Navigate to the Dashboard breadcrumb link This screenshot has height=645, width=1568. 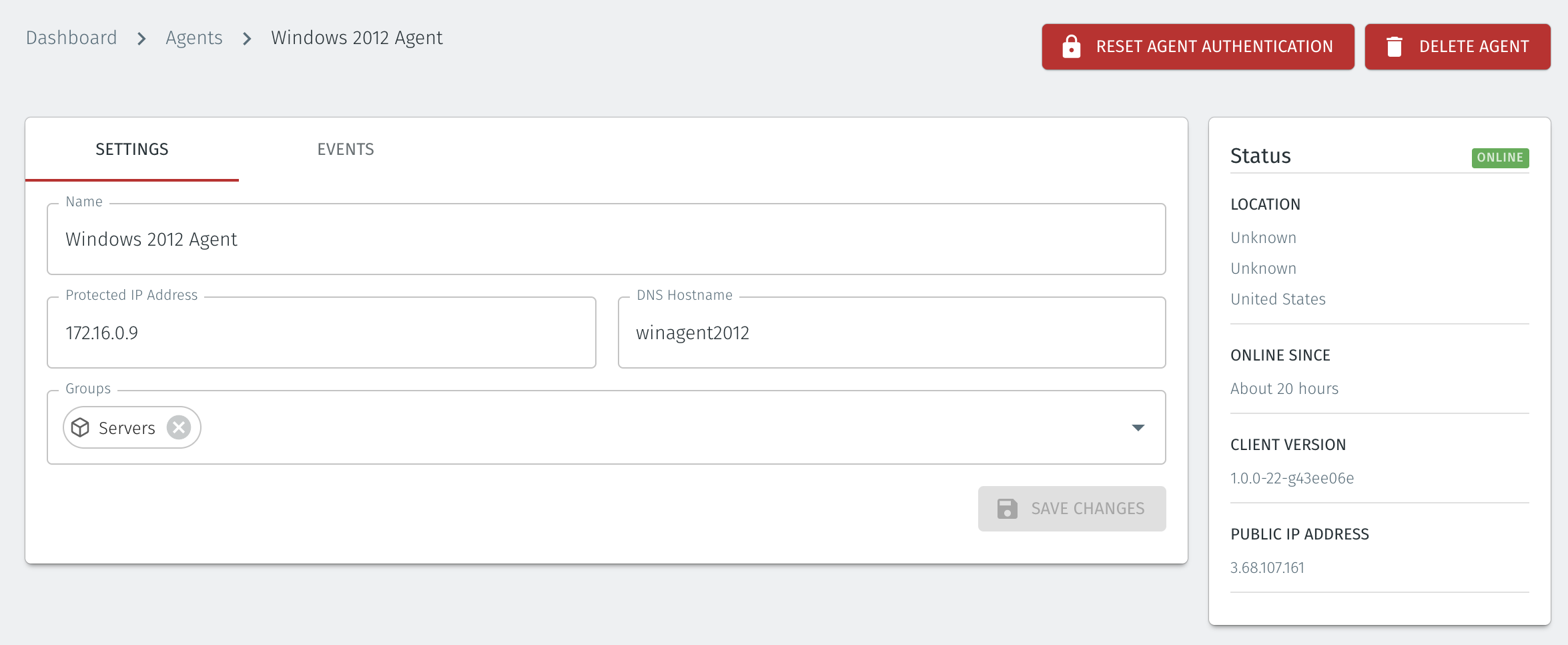click(71, 37)
